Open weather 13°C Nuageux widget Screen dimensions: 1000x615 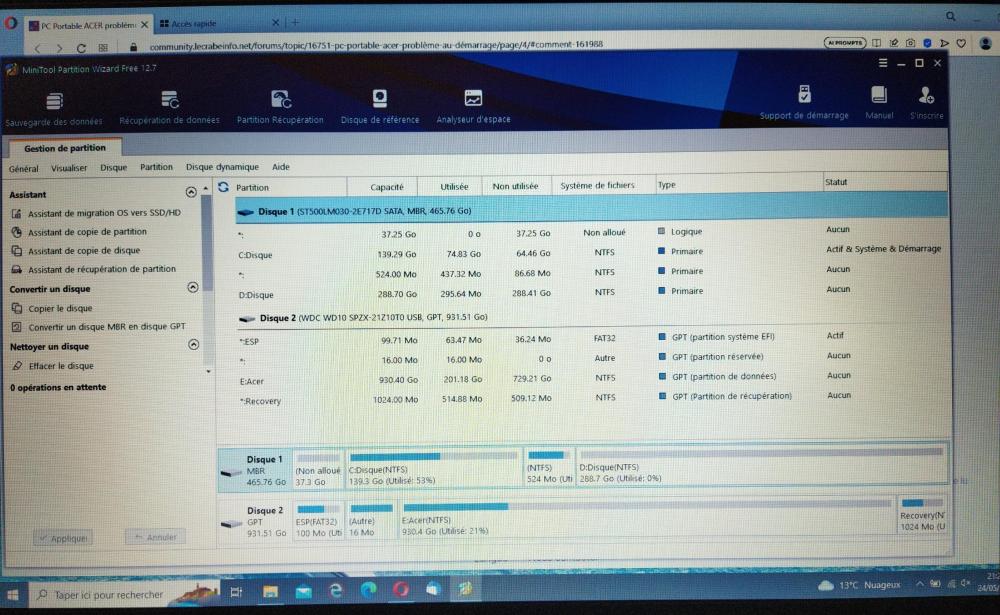click(860, 585)
